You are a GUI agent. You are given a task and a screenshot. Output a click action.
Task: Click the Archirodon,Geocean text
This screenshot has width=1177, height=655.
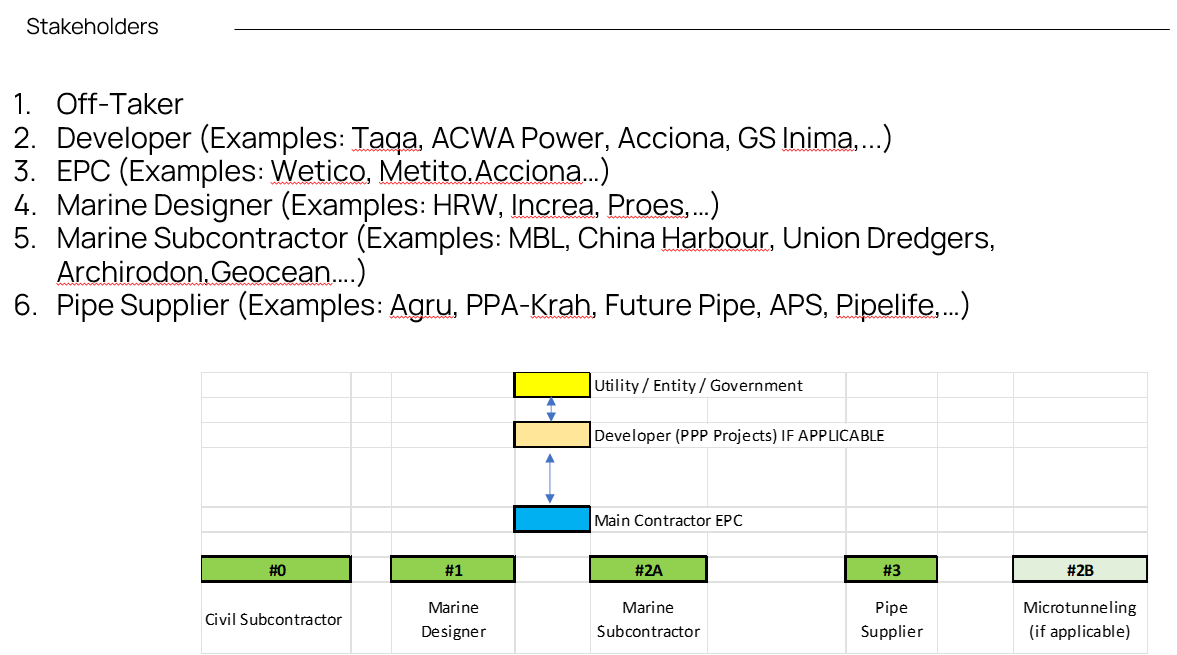coord(194,272)
